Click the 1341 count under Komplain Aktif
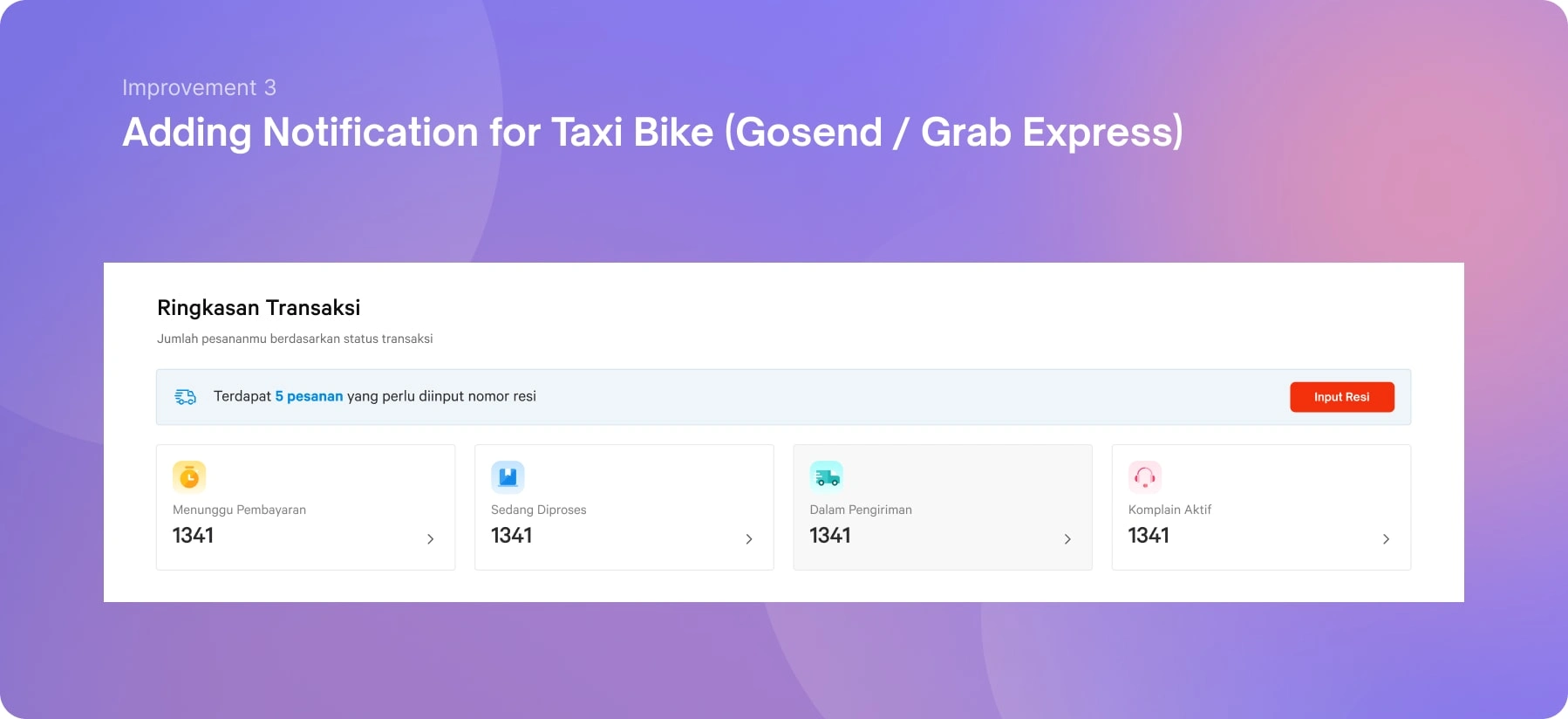Viewport: 1568px width, 719px height. pos(1149,536)
